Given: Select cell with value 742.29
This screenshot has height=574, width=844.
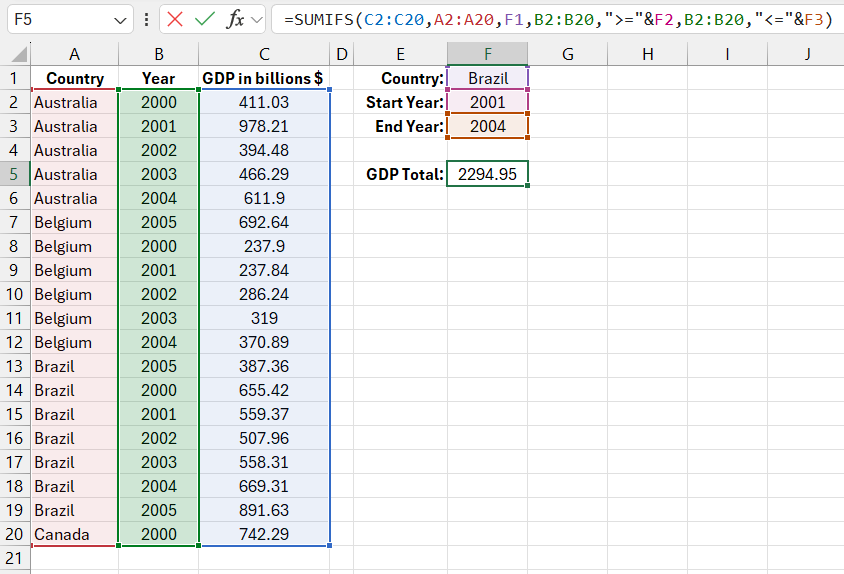Looking at the screenshot, I should pos(264,534).
